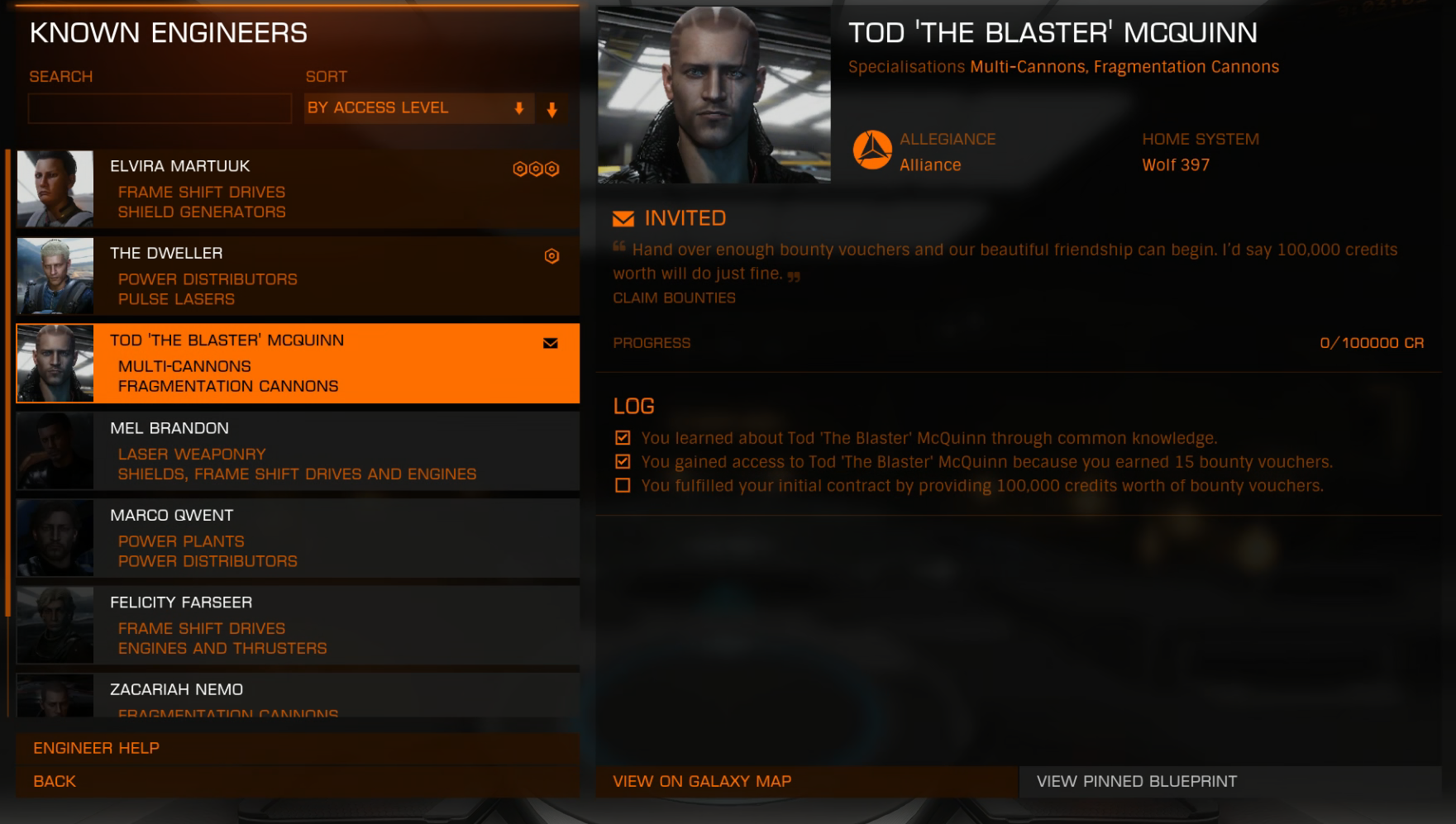Toggle the sort direction arrow icon
This screenshot has width=1456, height=824.
tap(552, 109)
